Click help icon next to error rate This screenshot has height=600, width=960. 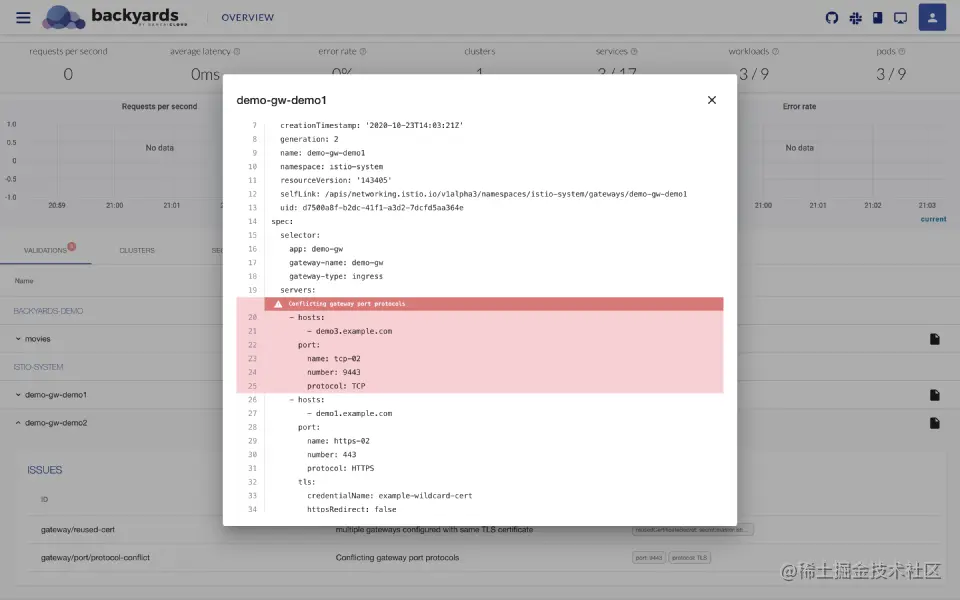tap(362, 51)
